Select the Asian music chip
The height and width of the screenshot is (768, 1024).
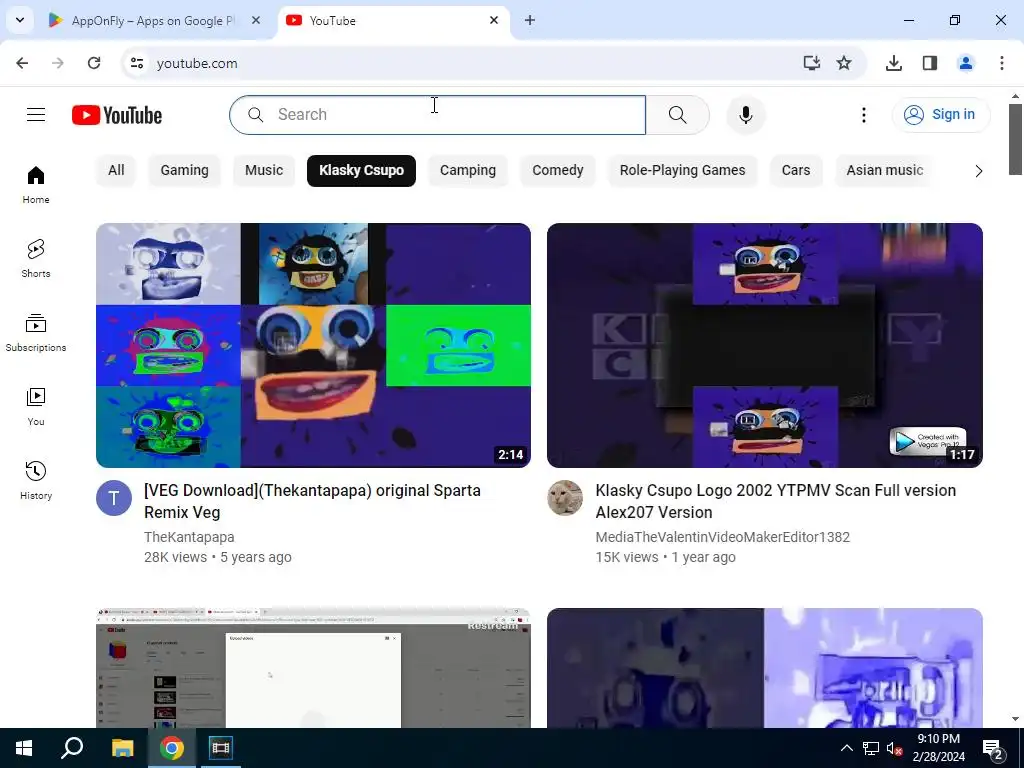click(885, 170)
